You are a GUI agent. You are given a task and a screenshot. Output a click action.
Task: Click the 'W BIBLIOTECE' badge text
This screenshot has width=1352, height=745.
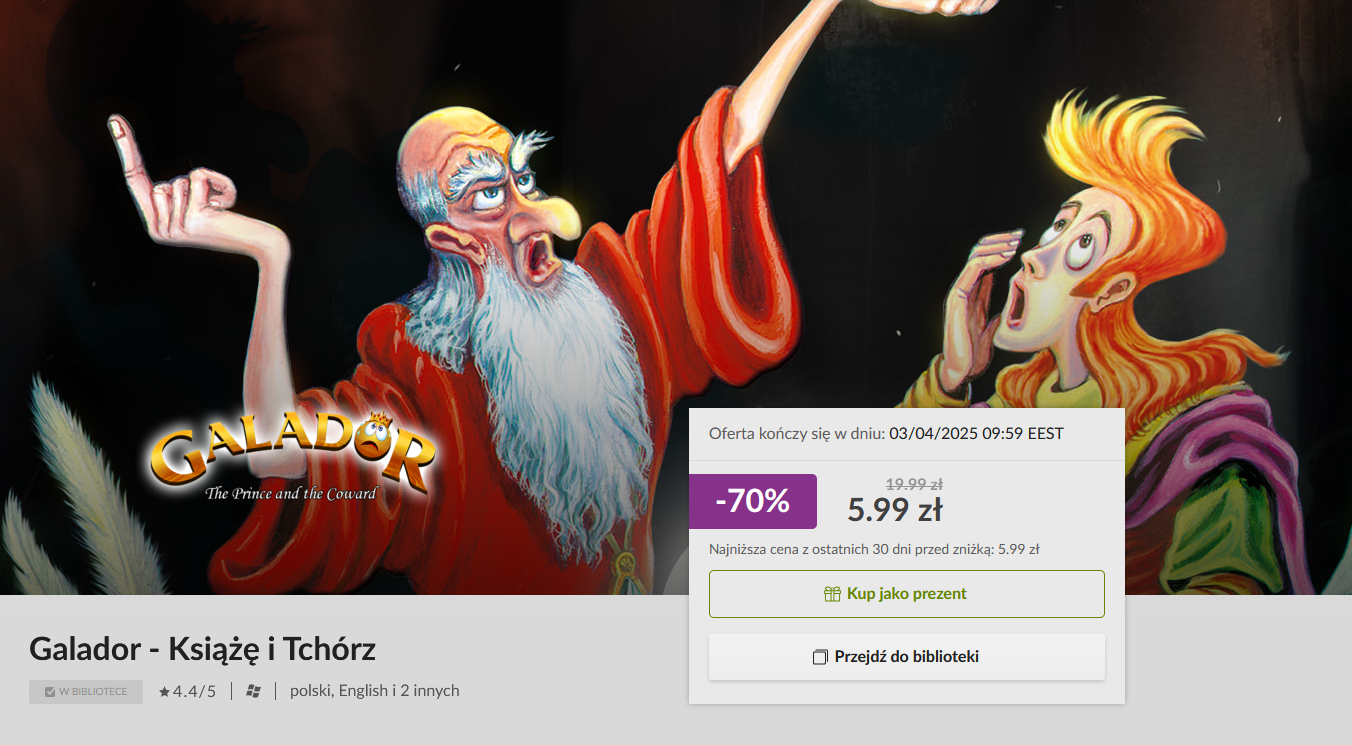coord(93,692)
